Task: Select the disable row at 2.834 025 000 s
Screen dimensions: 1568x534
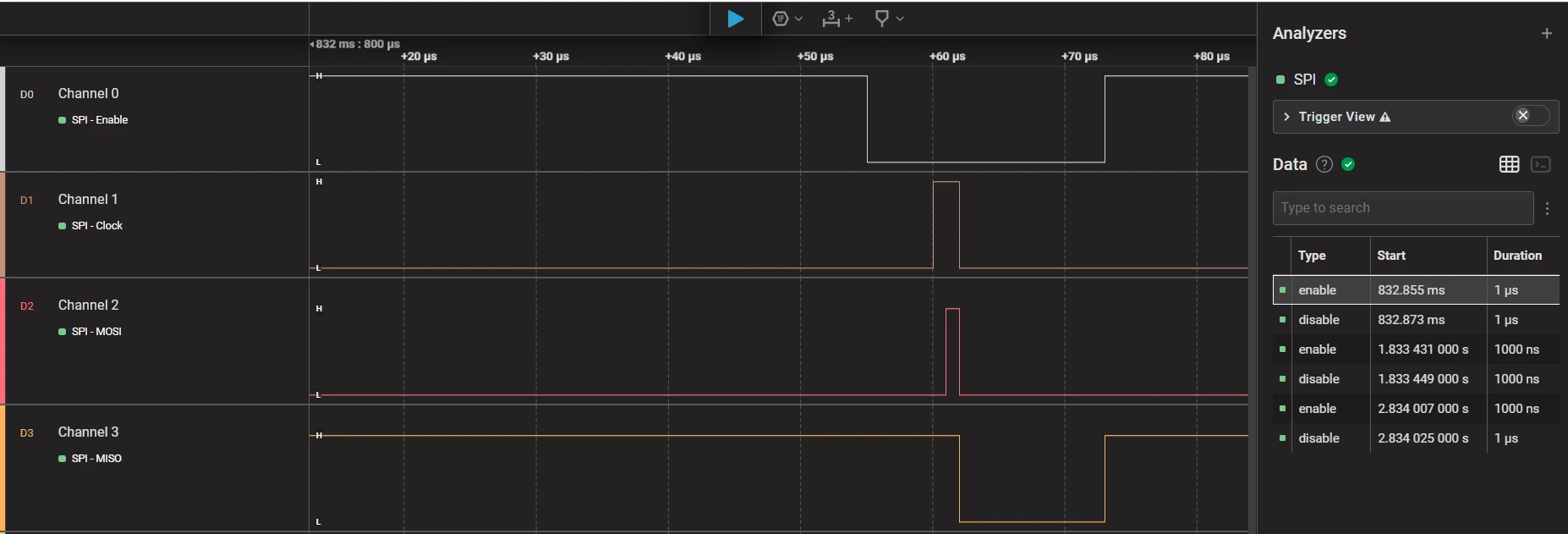Action: click(1416, 438)
